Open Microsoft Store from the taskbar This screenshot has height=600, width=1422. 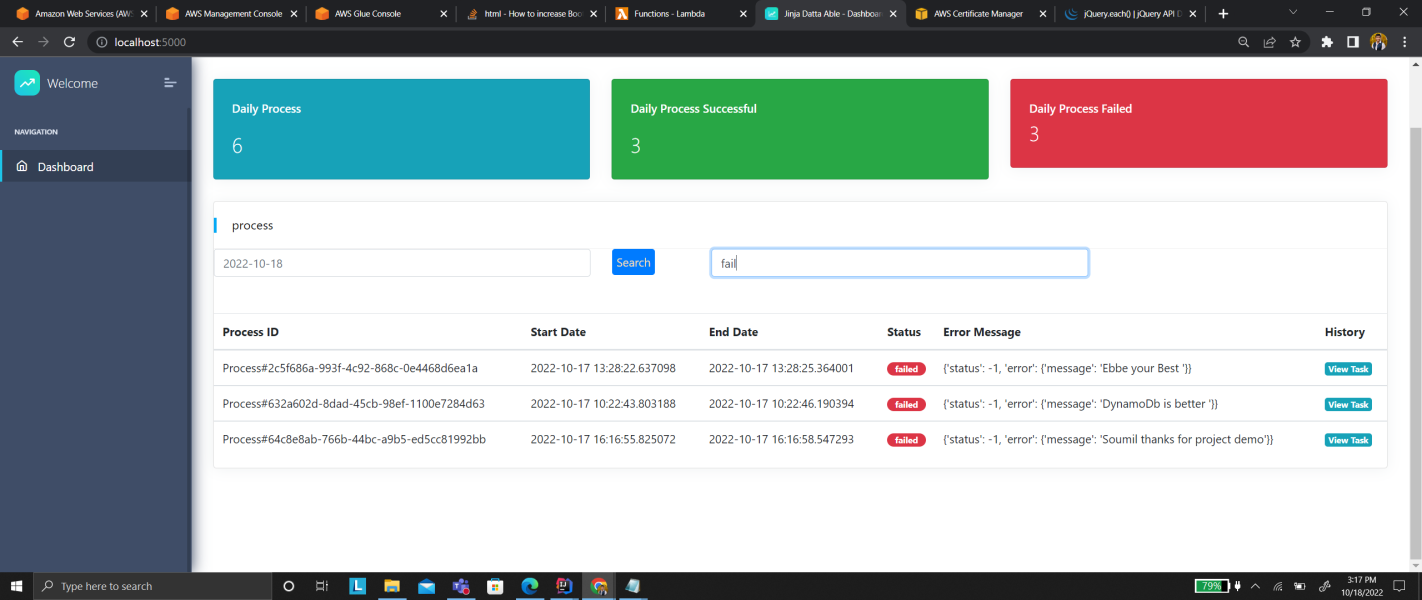tap(495, 586)
